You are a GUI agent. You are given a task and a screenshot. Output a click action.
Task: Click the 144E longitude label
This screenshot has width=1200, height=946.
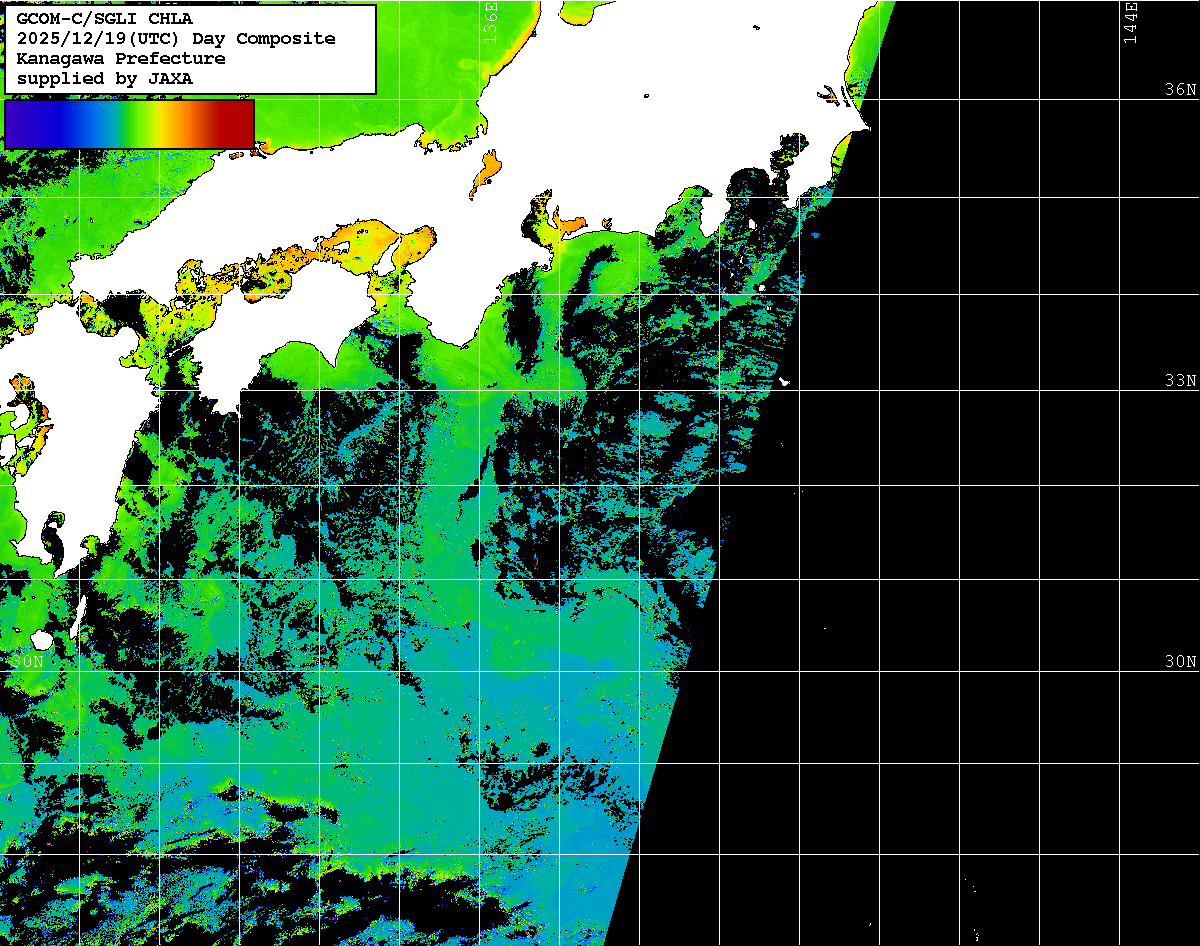tap(1131, 21)
